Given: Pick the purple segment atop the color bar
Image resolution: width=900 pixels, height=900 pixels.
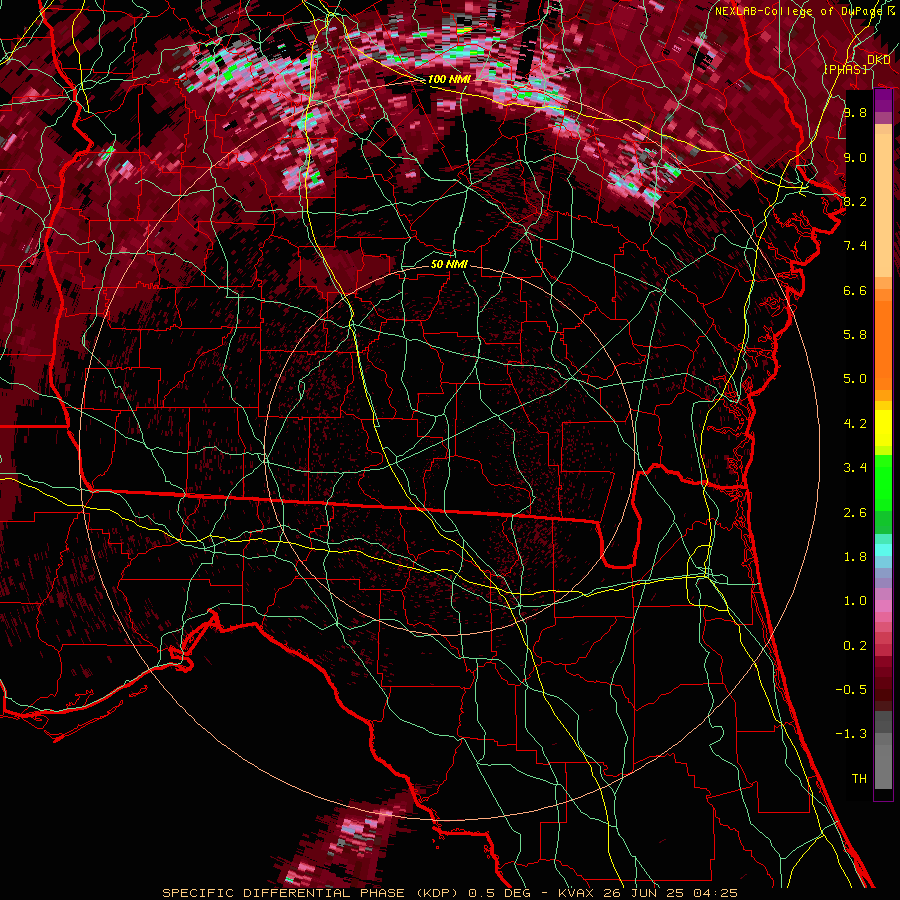Looking at the screenshot, I should pyautogui.click(x=883, y=101).
